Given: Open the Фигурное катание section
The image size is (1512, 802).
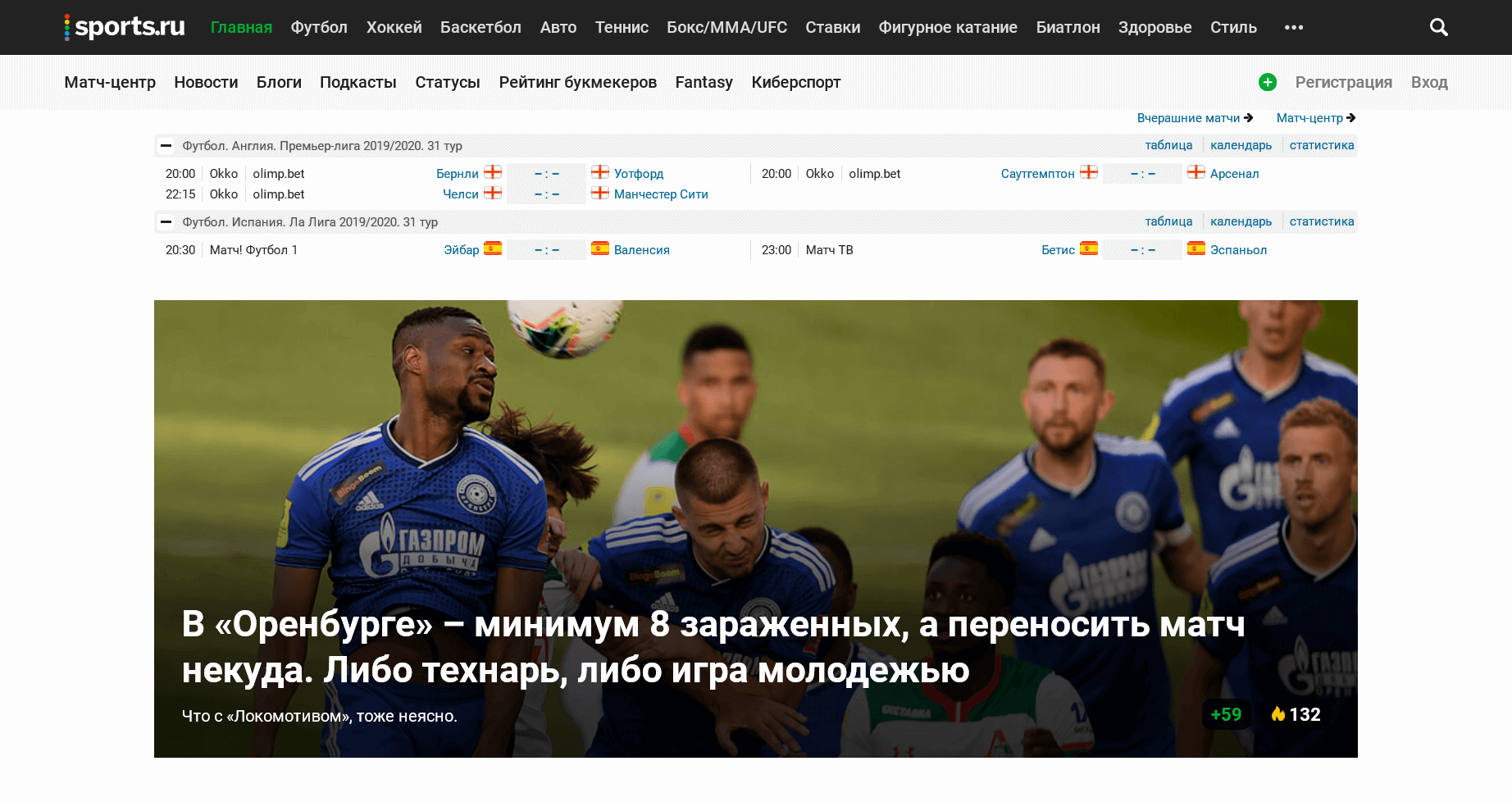Looking at the screenshot, I should [948, 27].
